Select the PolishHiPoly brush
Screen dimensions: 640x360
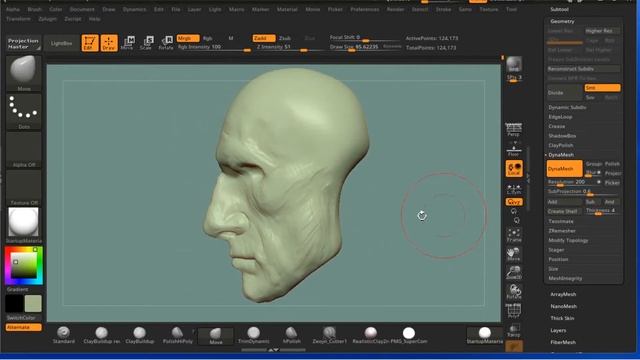178,336
